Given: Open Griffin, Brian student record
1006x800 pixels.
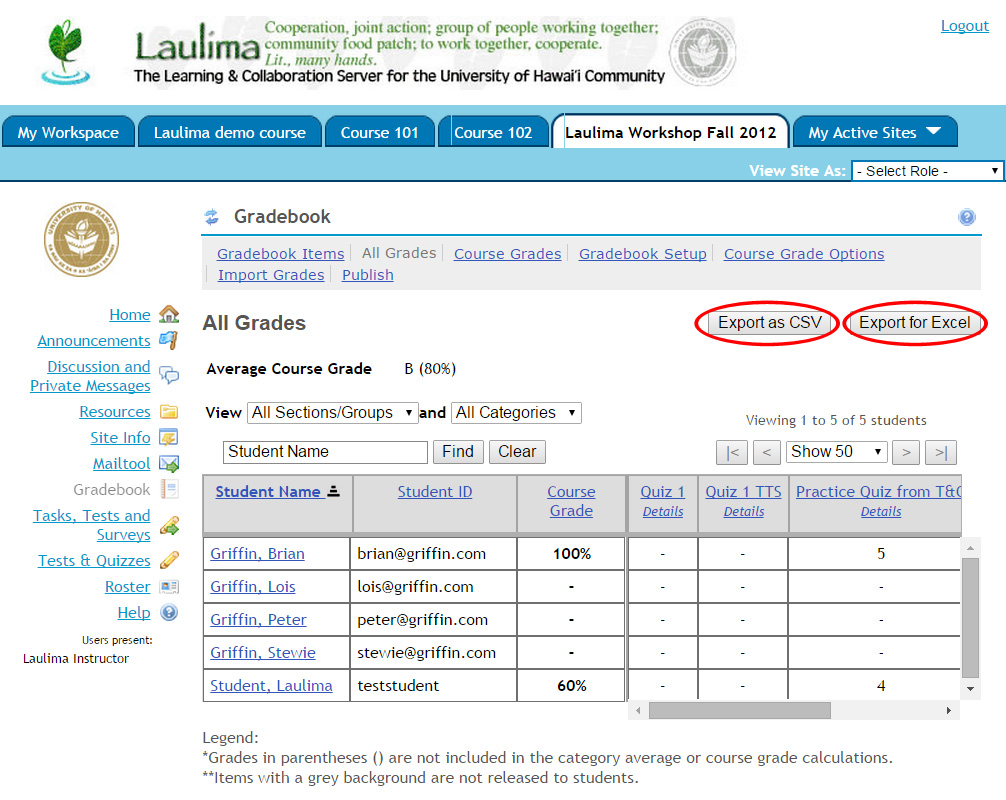Looking at the screenshot, I should pyautogui.click(x=257, y=554).
